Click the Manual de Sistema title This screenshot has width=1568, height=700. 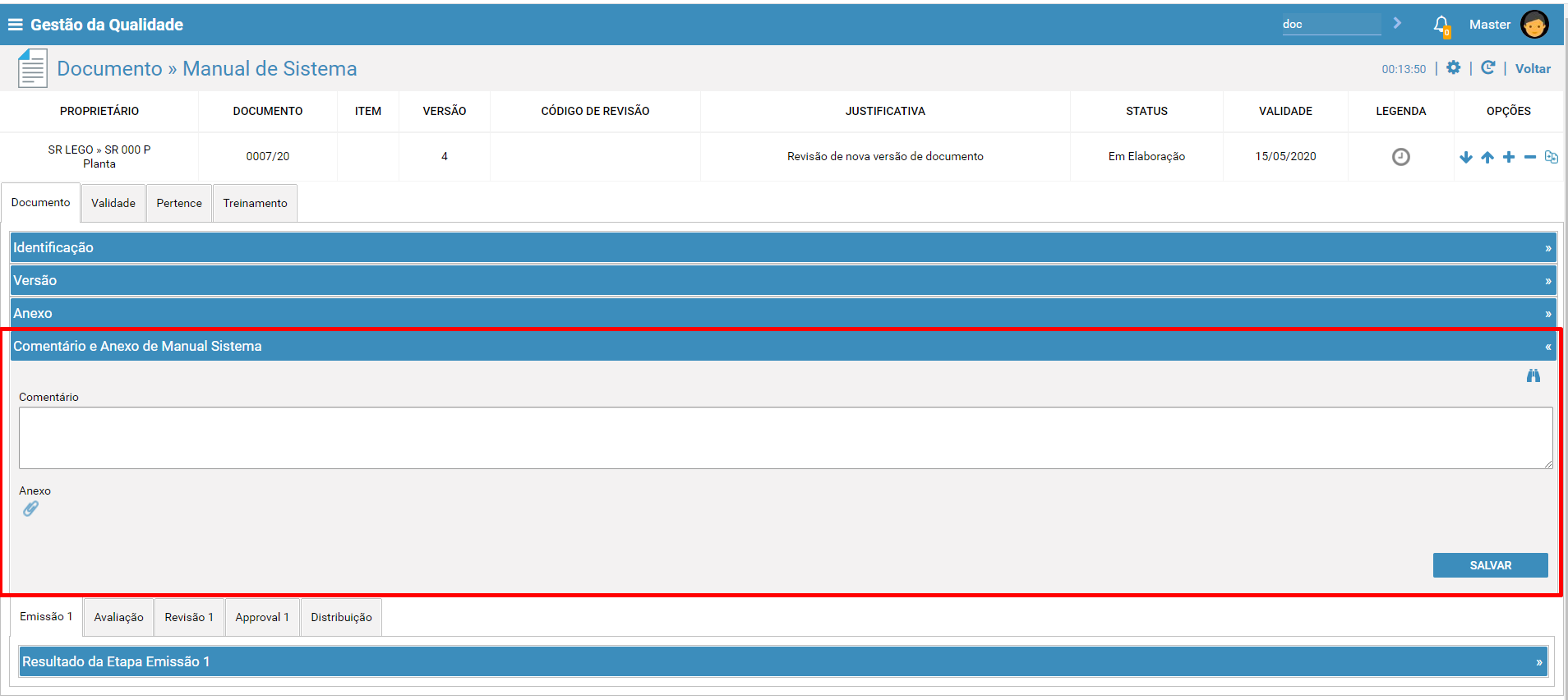[x=270, y=68]
